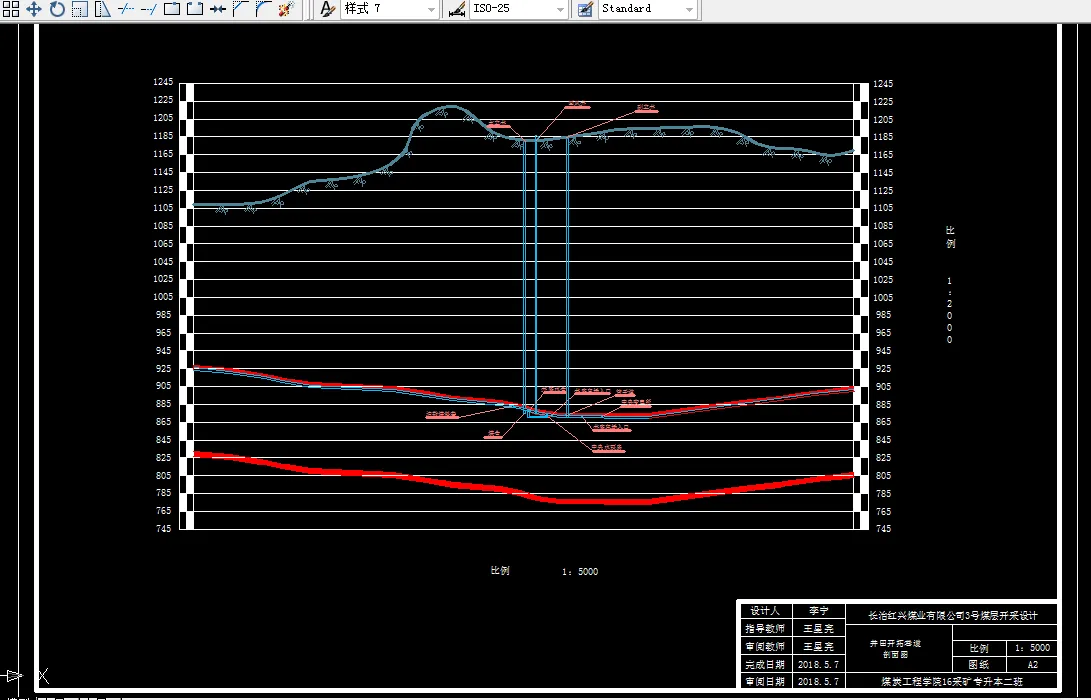The height and width of the screenshot is (700, 1091).
Task: Click the 745 elevation label on left axis
Action: coord(163,528)
